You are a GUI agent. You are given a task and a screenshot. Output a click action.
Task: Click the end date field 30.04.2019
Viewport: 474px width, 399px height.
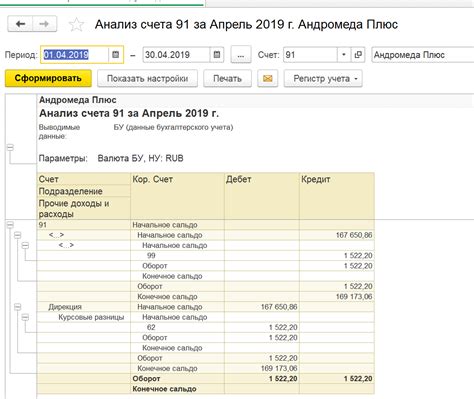point(176,55)
